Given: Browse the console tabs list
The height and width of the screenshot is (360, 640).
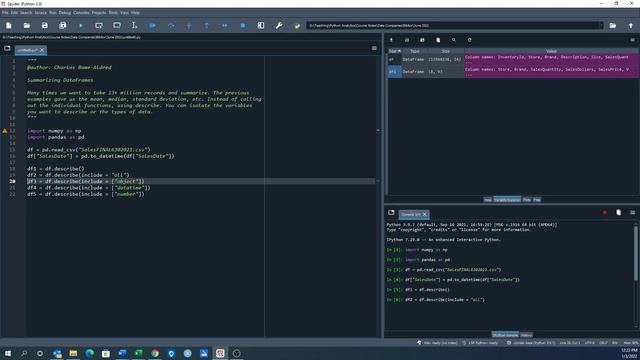Looking at the screenshot, I should click(391, 213).
